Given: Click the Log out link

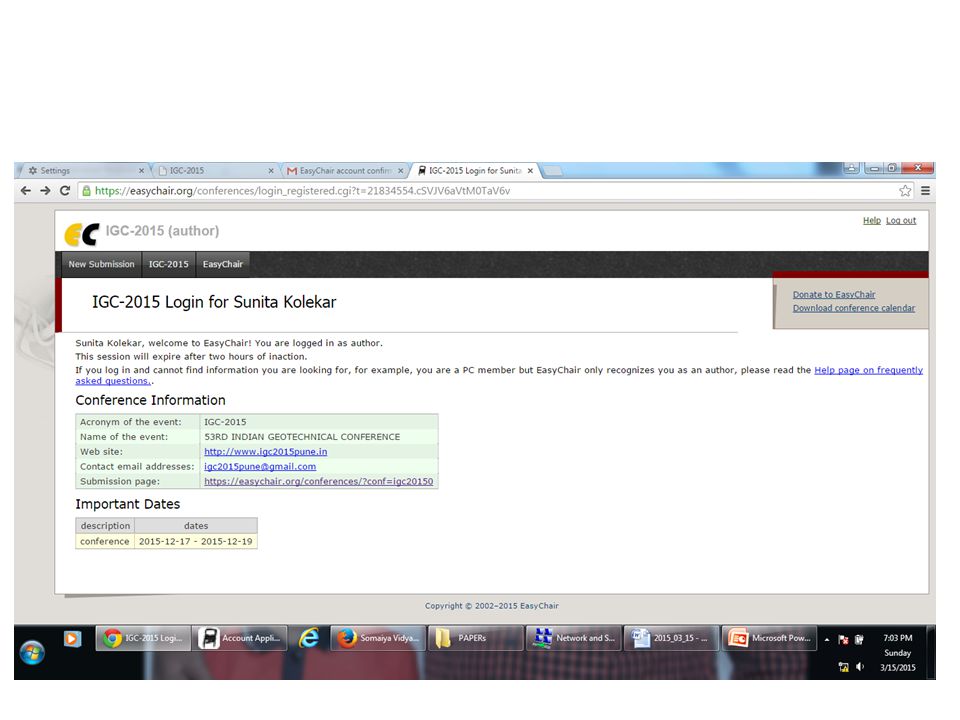Looking at the screenshot, I should point(901,220).
